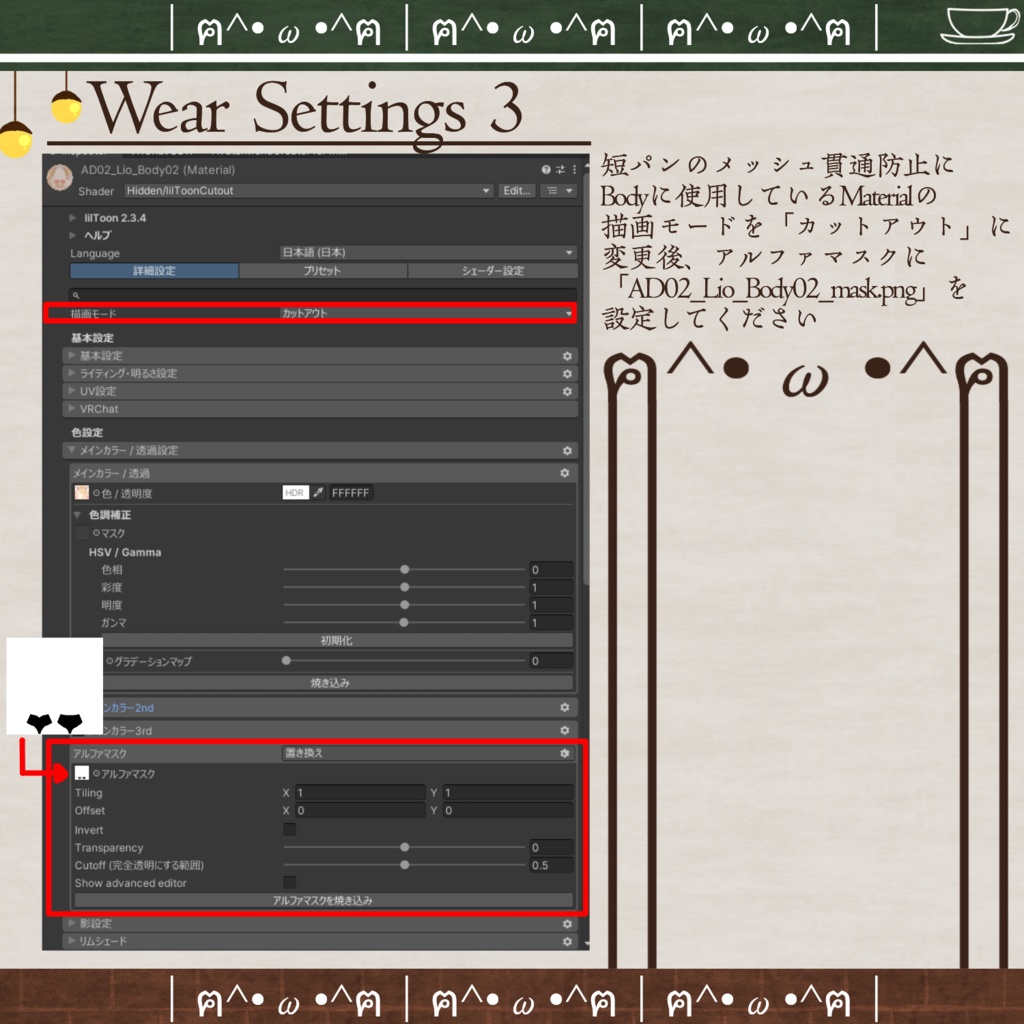The image size is (1024, 1024).
Task: Open the gear menu for UV設定 section
Action: tap(567, 391)
